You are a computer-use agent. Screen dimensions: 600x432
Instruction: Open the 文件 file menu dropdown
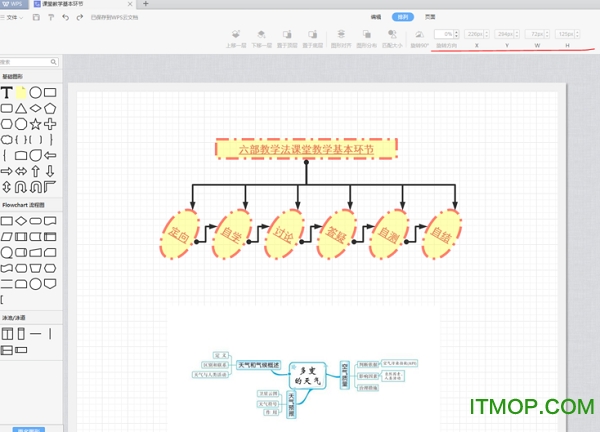coord(14,18)
